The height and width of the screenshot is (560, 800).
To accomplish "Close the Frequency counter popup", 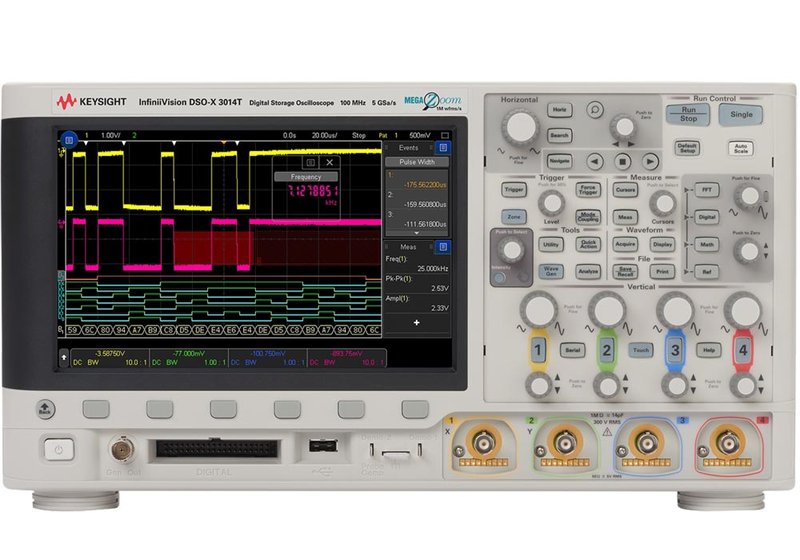I will coord(330,162).
